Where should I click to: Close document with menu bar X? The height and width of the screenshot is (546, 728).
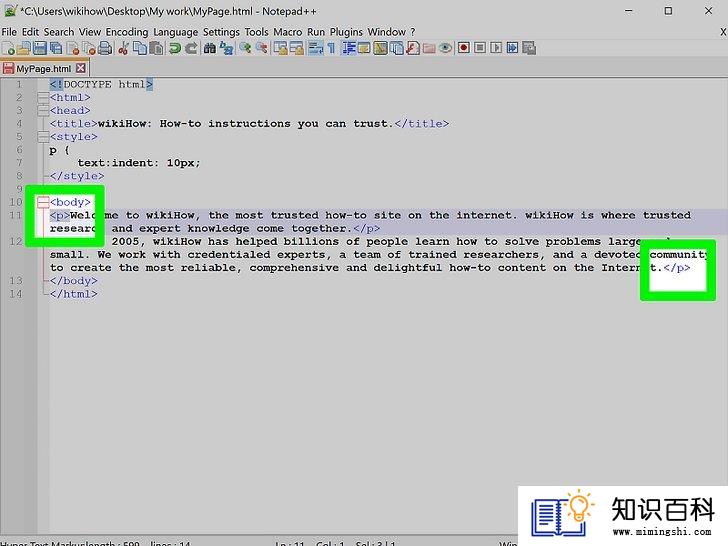723,32
